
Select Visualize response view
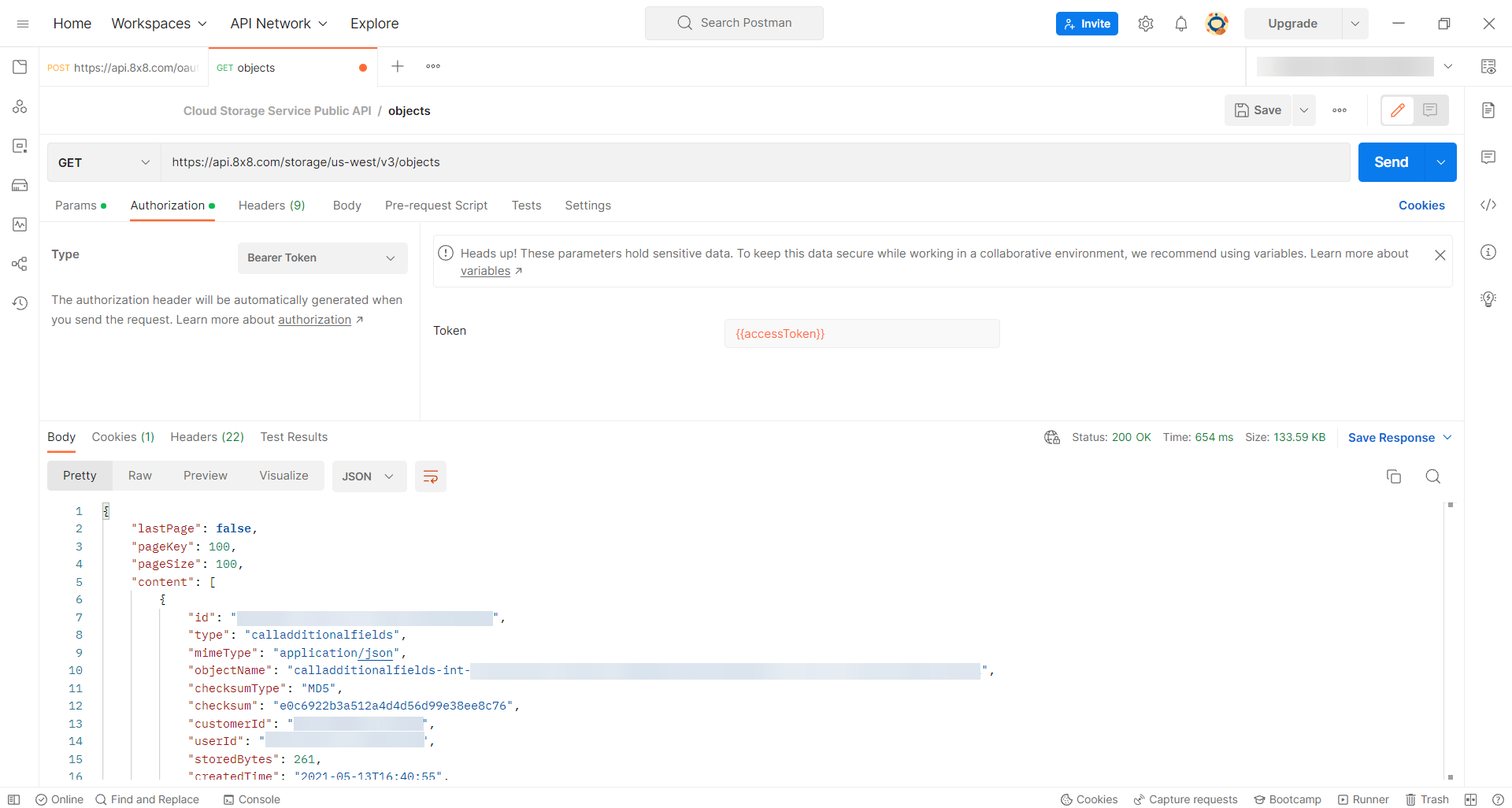(x=284, y=476)
